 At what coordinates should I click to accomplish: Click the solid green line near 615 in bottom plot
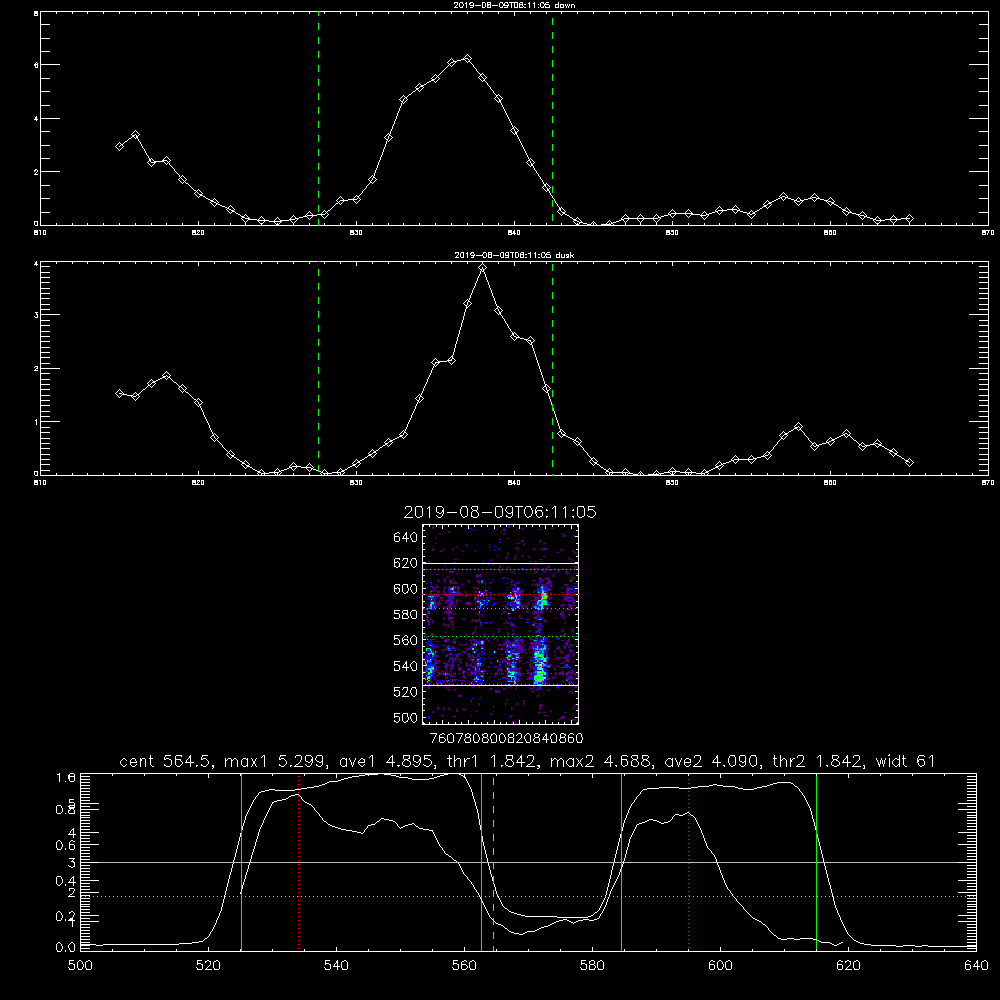(816, 862)
